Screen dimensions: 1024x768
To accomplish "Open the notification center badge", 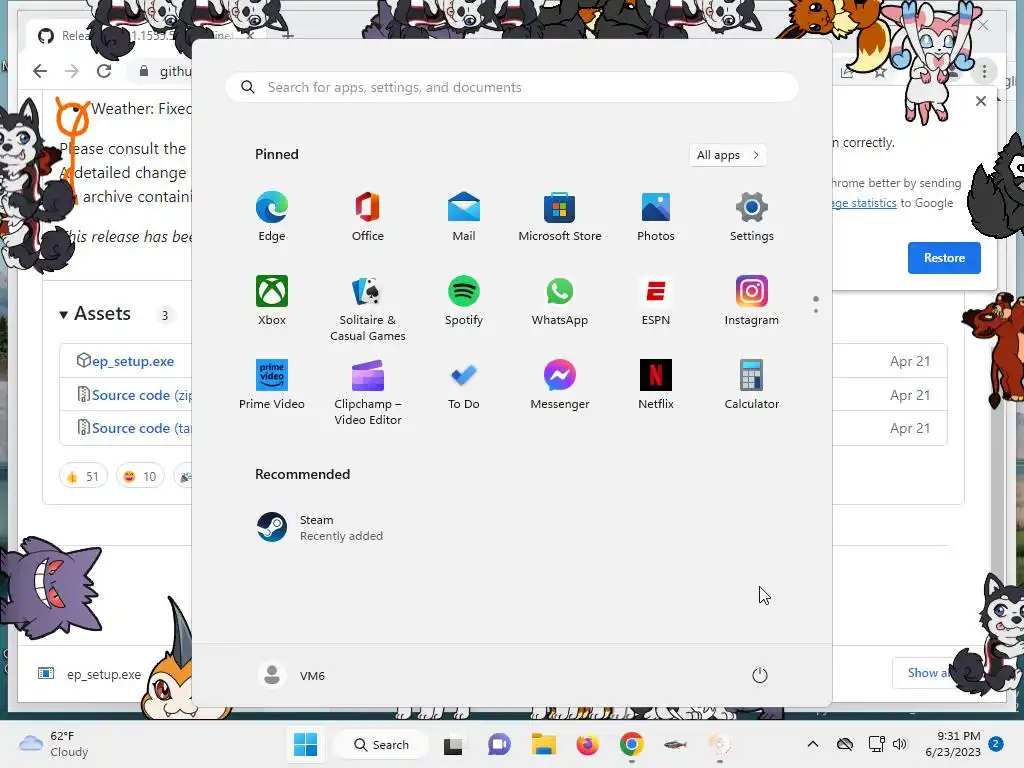I will point(996,743).
